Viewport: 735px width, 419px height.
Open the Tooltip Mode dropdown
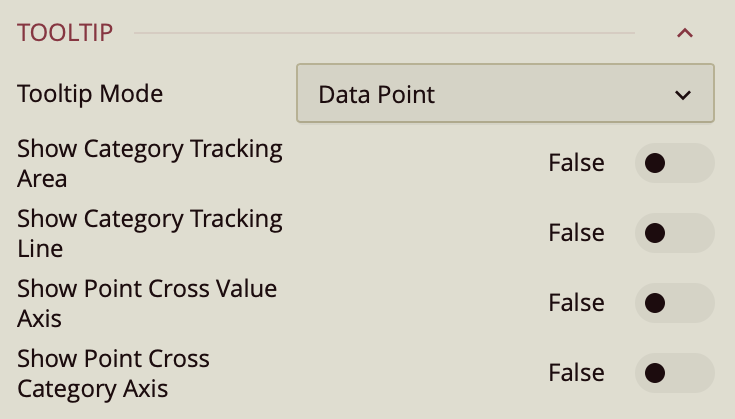pyautogui.click(x=505, y=94)
